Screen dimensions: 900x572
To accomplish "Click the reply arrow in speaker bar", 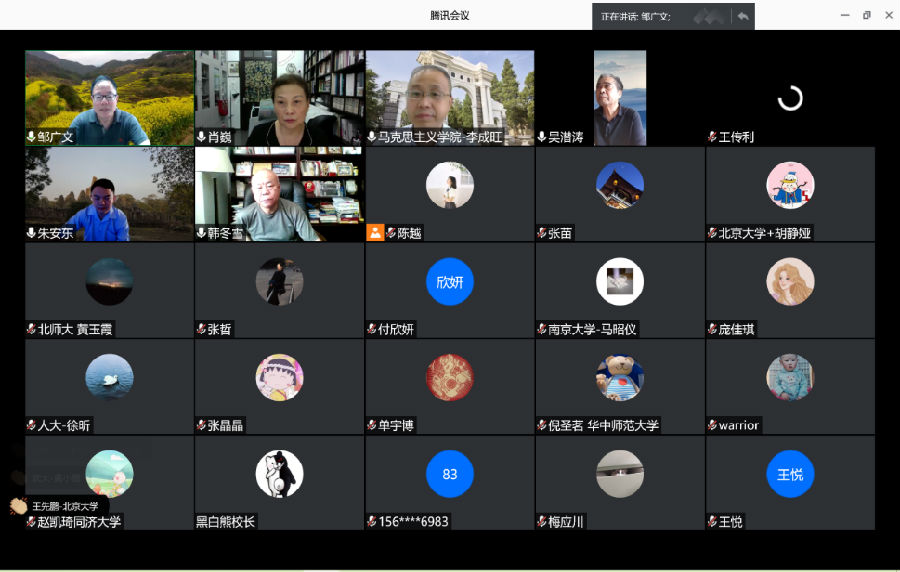I will coord(742,16).
